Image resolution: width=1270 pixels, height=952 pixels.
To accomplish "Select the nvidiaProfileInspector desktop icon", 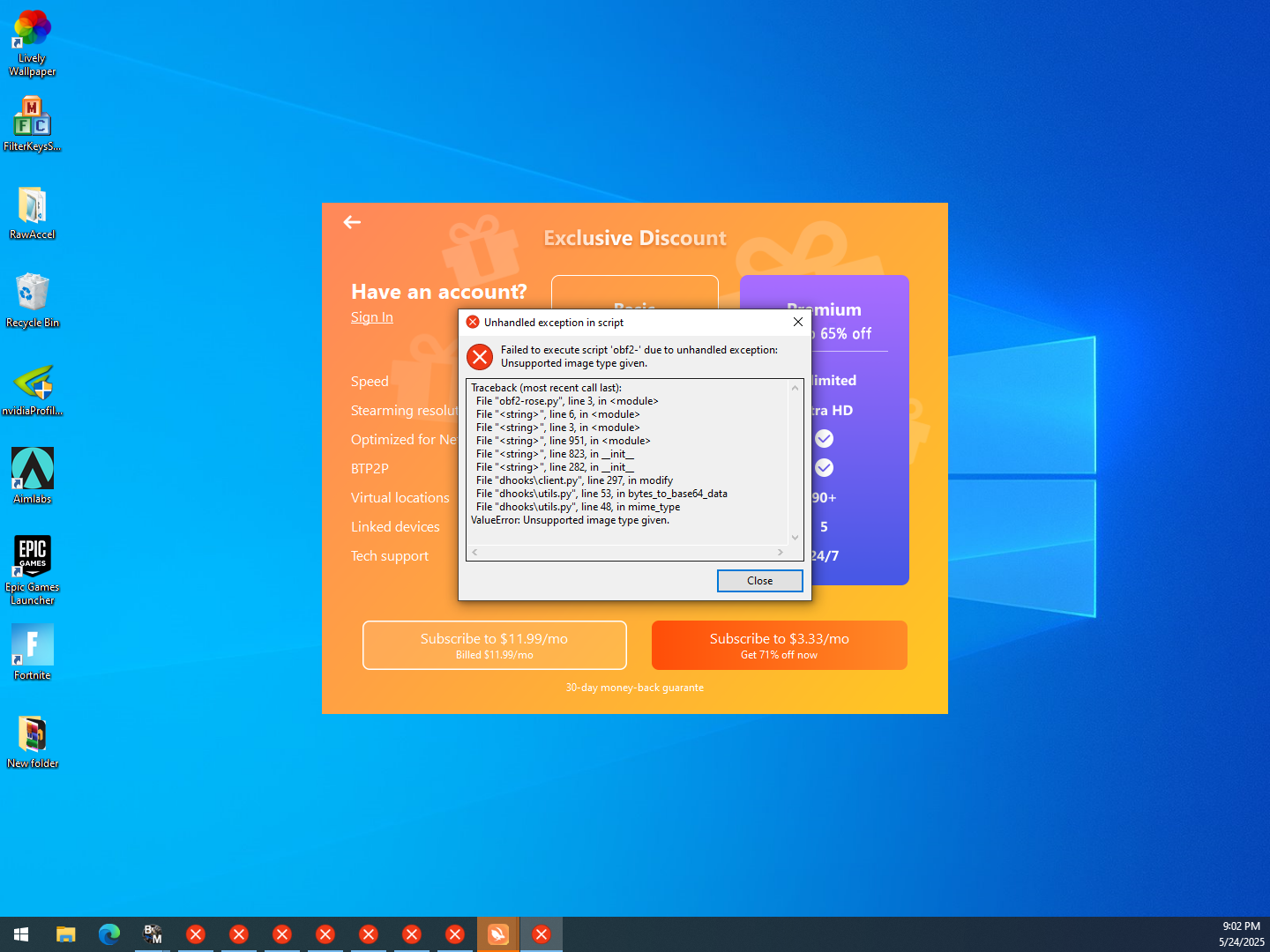I will [33, 389].
